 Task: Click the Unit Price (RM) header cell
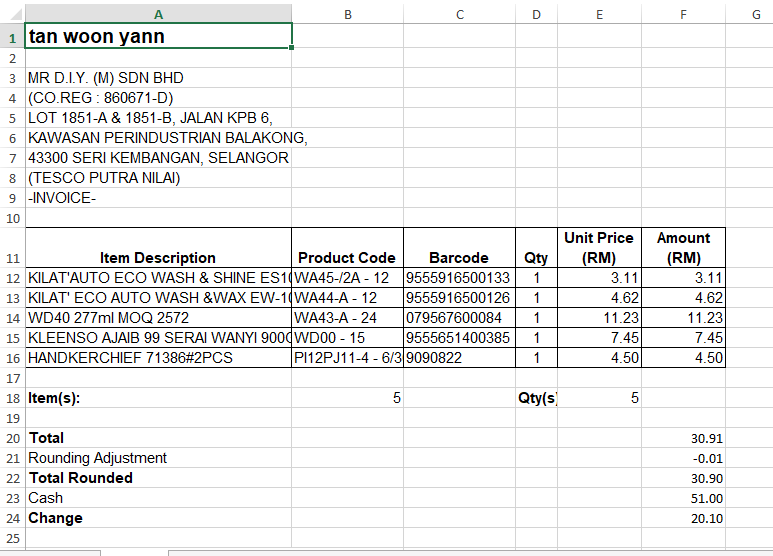[599, 248]
